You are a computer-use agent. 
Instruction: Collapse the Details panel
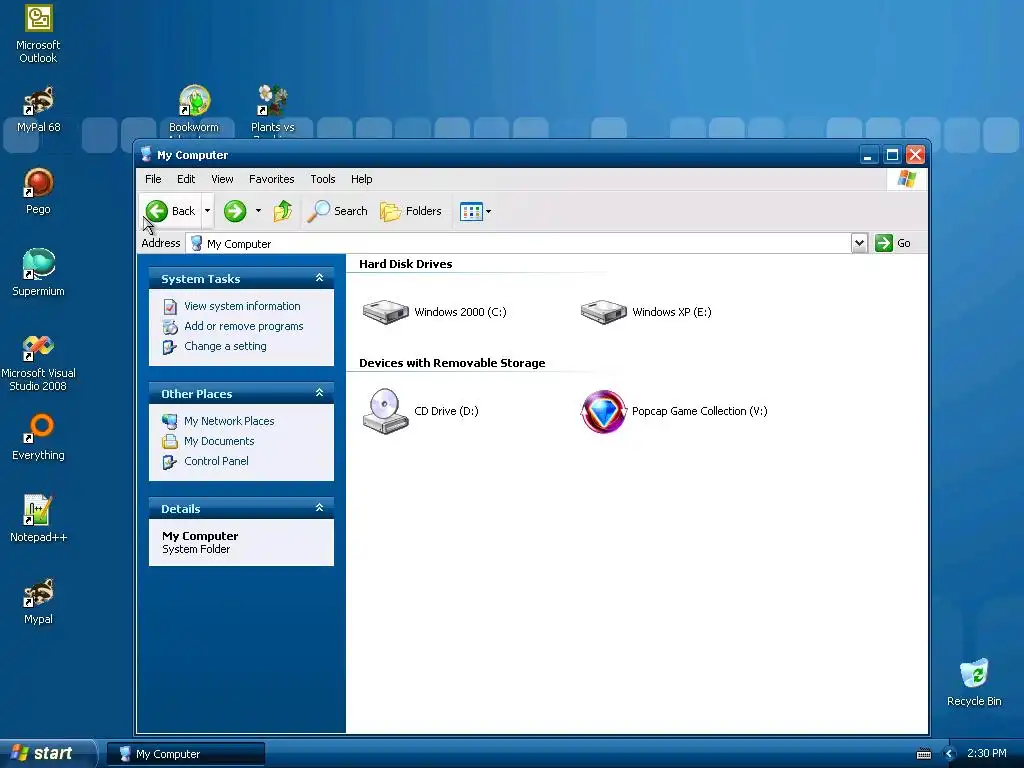coord(319,508)
